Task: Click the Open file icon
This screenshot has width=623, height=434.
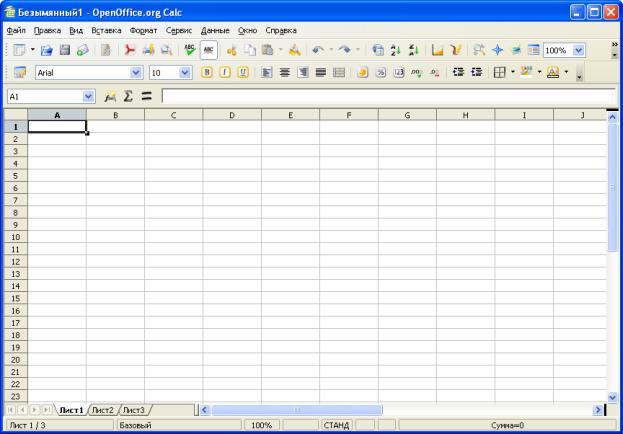Action: [47, 50]
